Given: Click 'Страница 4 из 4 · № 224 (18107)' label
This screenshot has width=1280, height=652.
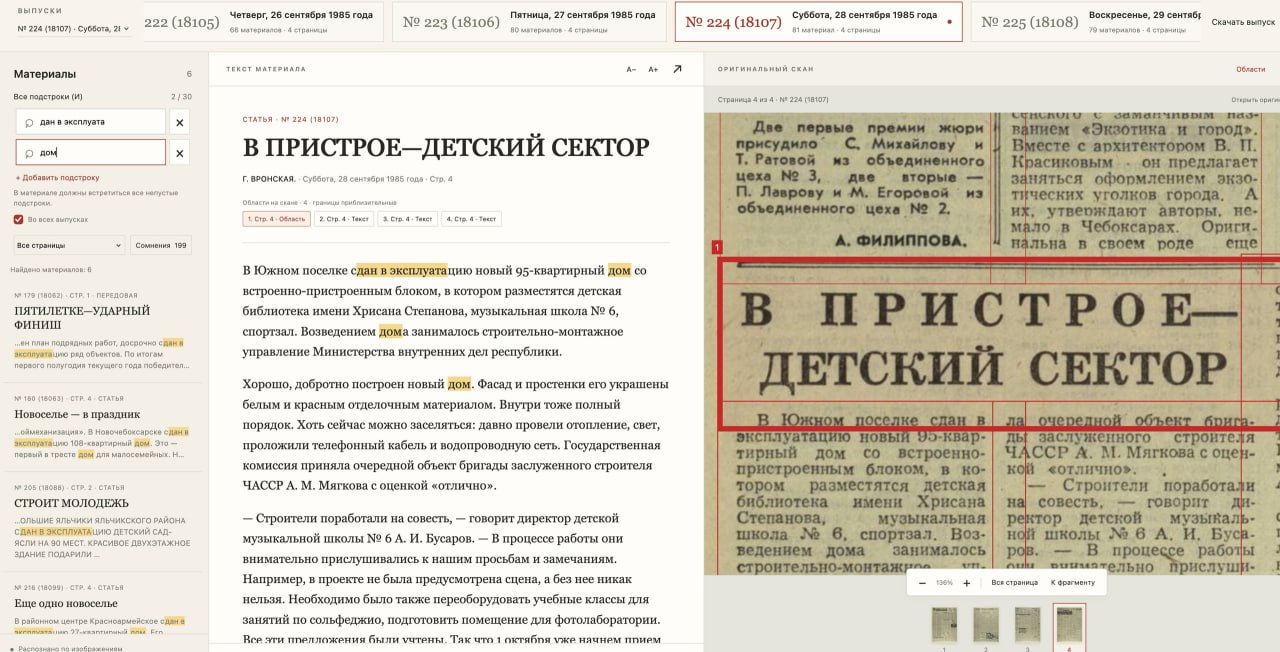Looking at the screenshot, I should 773,100.
